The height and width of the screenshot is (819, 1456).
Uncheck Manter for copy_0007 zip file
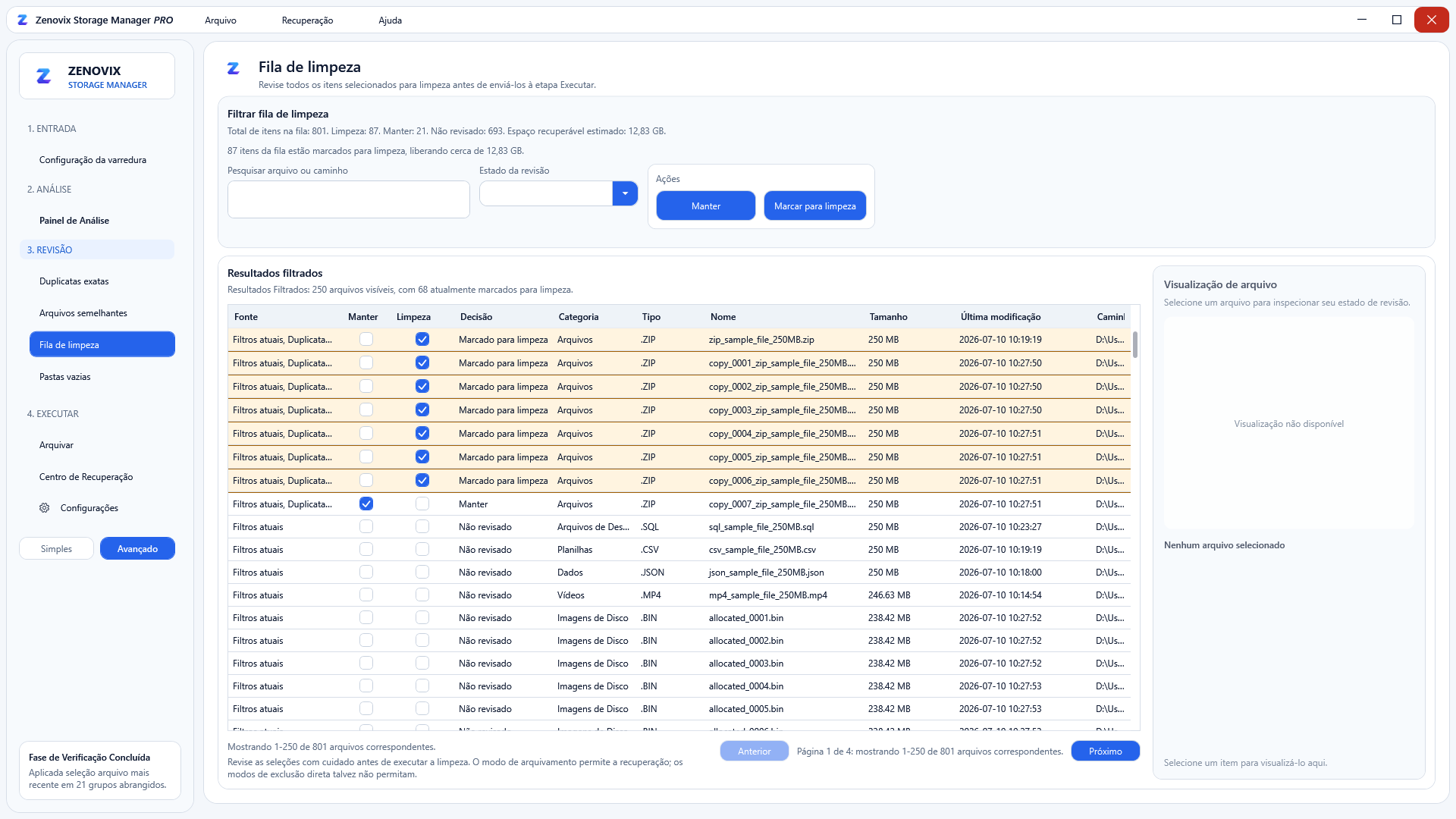coord(366,504)
